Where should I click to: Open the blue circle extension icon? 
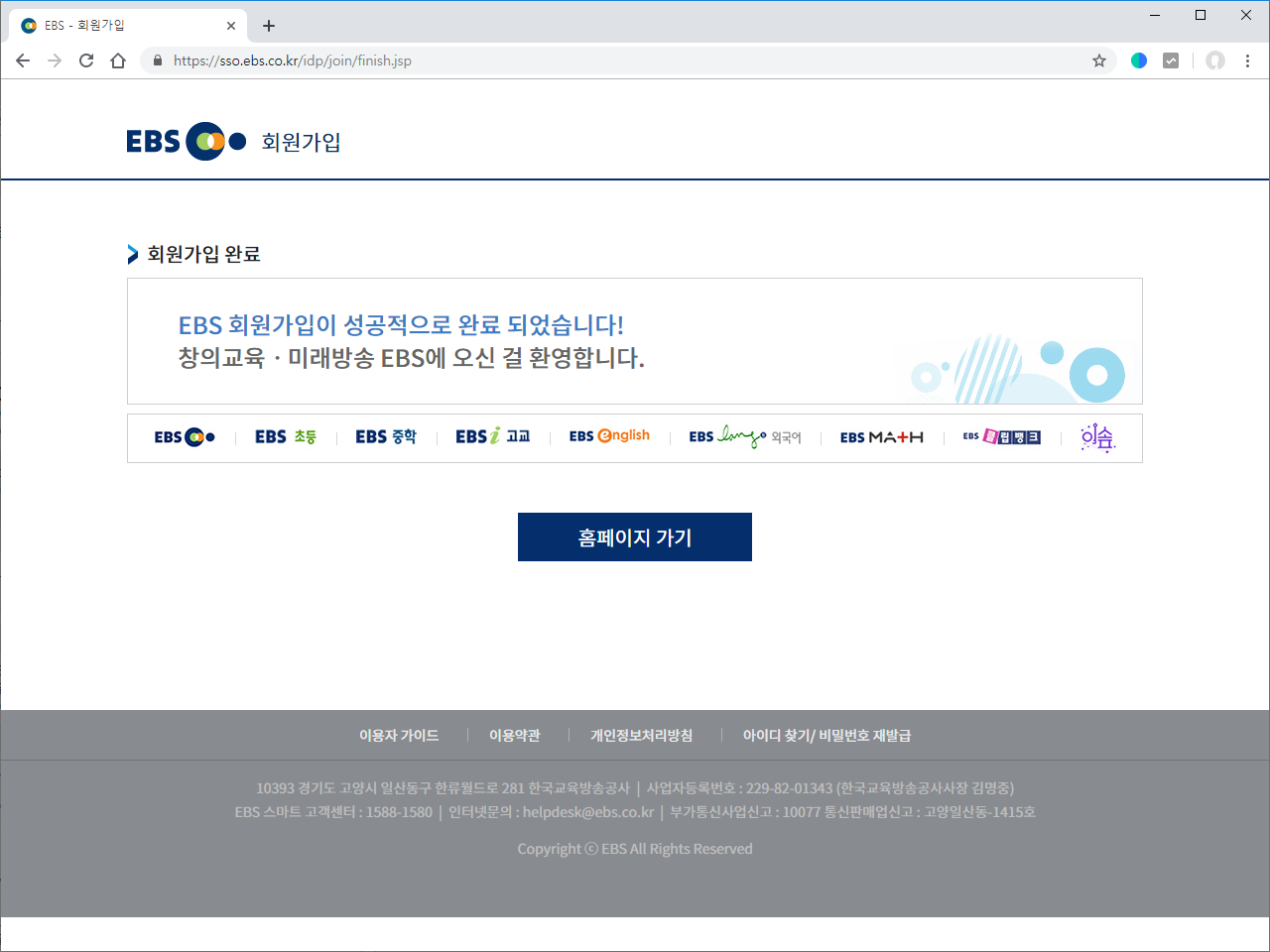(1139, 60)
